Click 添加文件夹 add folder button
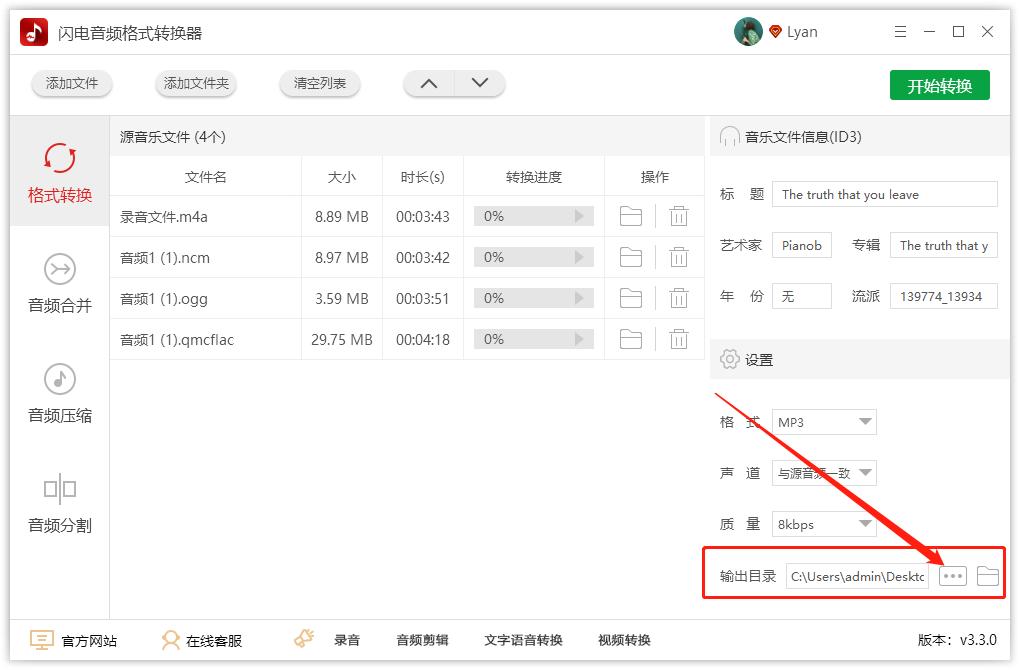 [x=196, y=83]
